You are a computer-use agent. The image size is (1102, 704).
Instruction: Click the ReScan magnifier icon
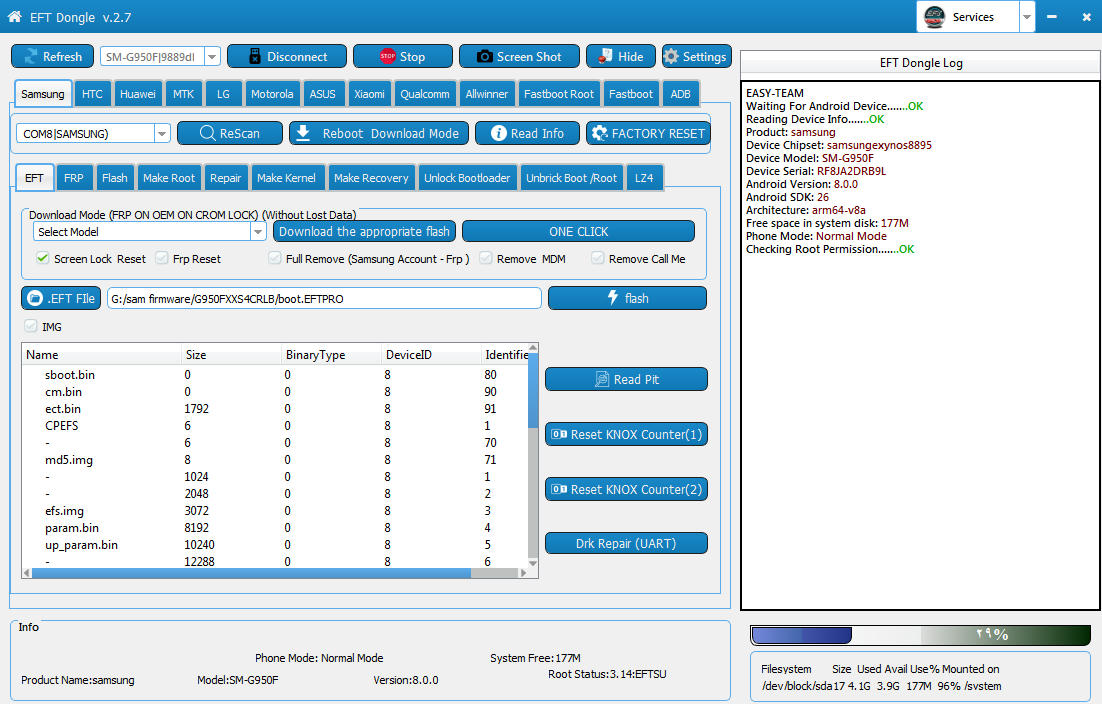[x=207, y=133]
